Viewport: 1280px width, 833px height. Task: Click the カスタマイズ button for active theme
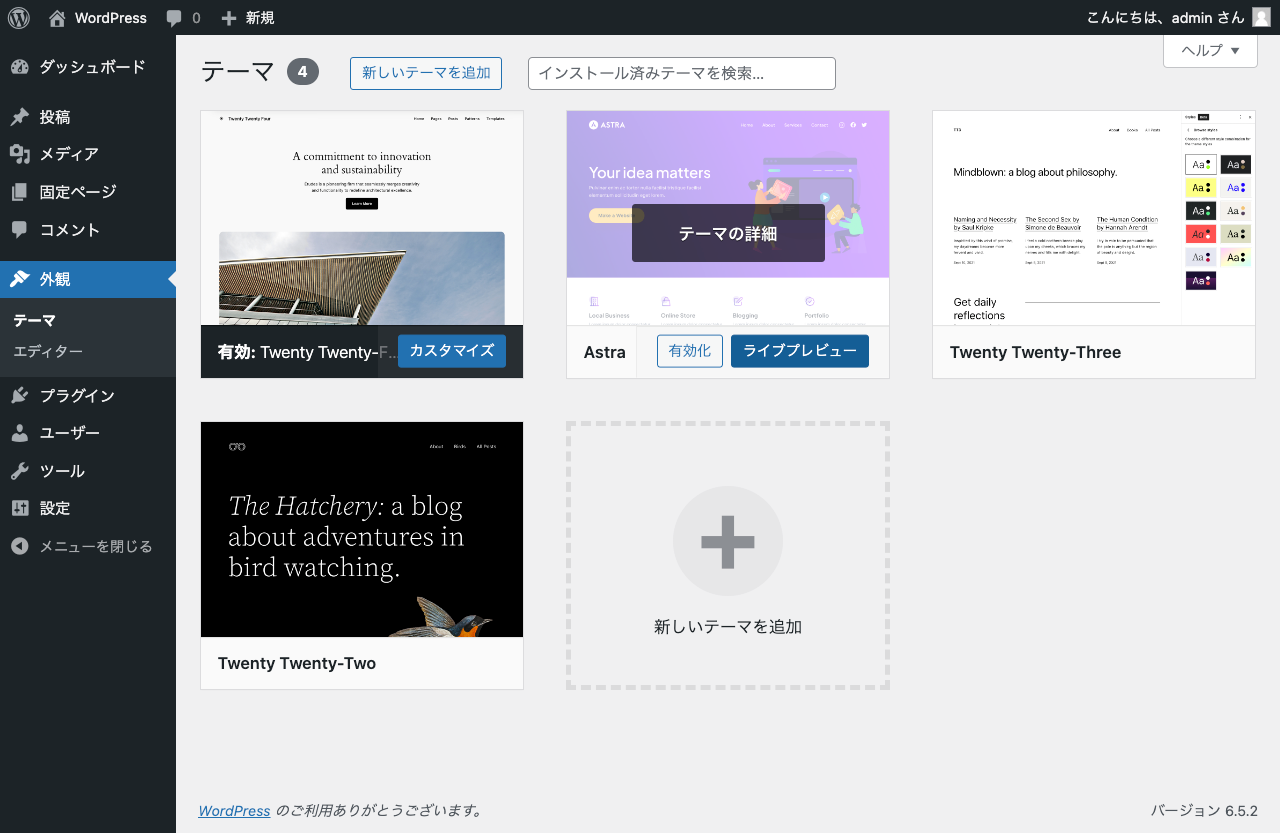[452, 351]
